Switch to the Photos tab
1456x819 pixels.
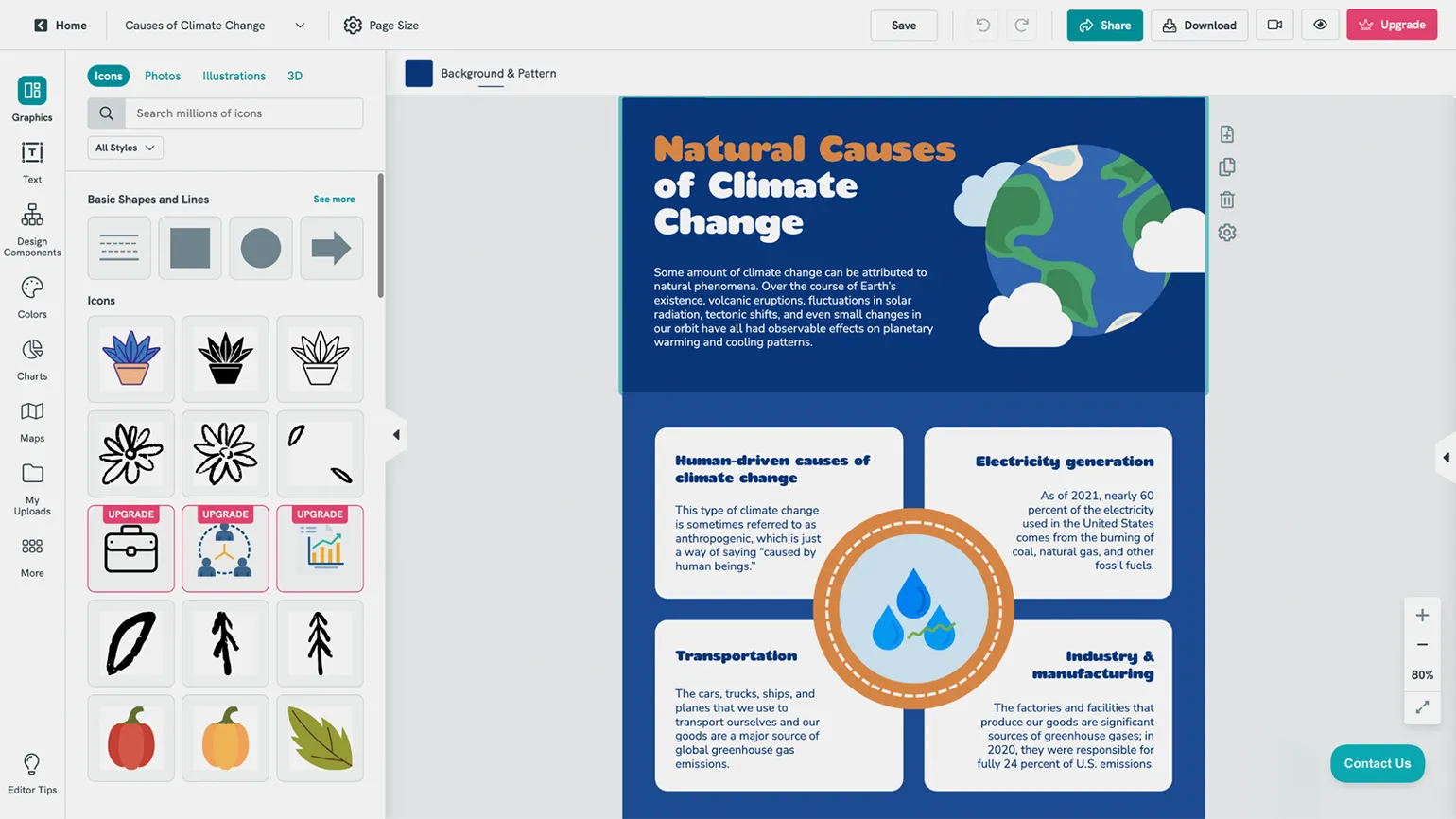tap(163, 76)
